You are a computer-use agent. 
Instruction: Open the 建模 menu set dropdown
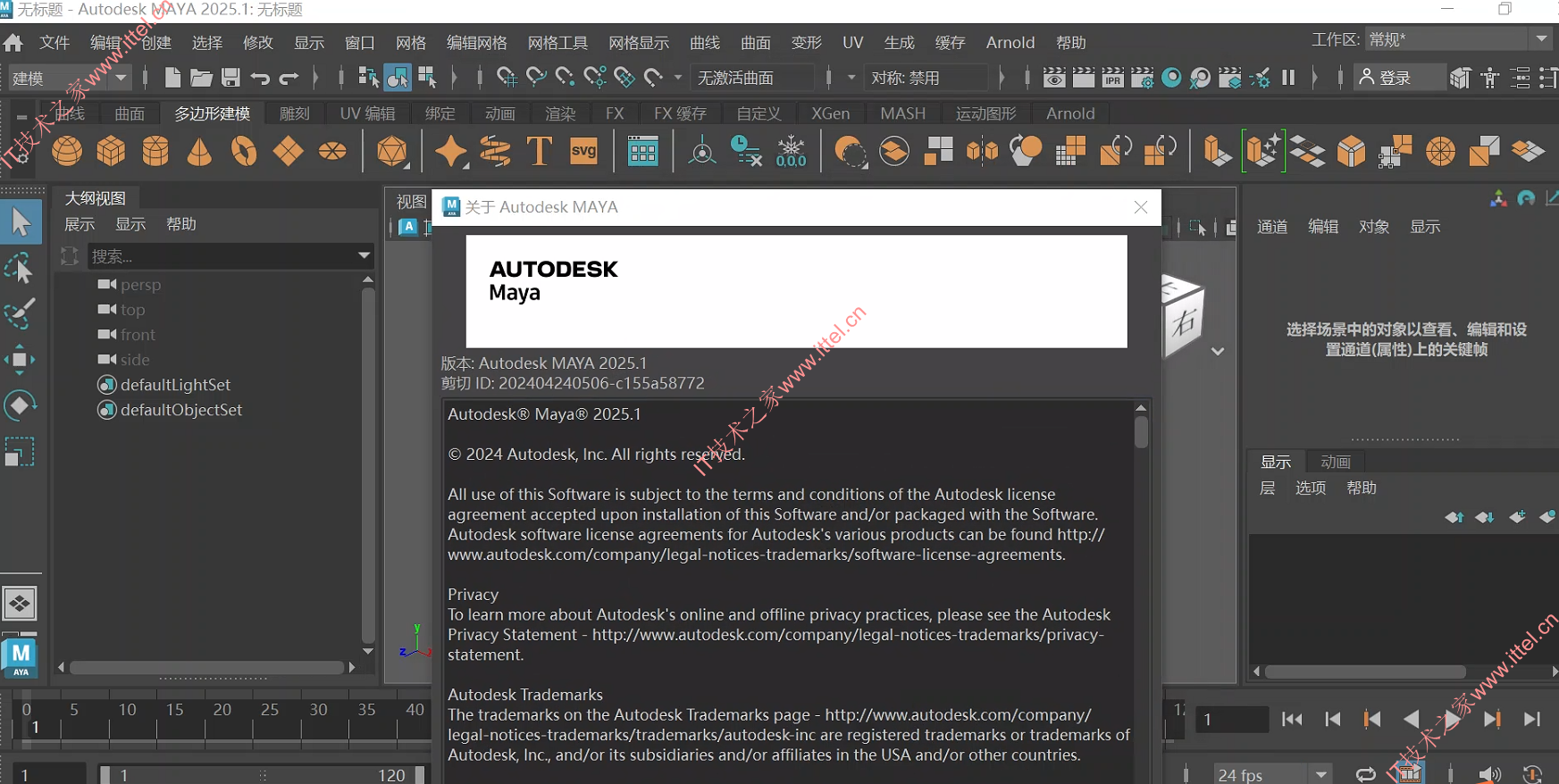point(69,78)
